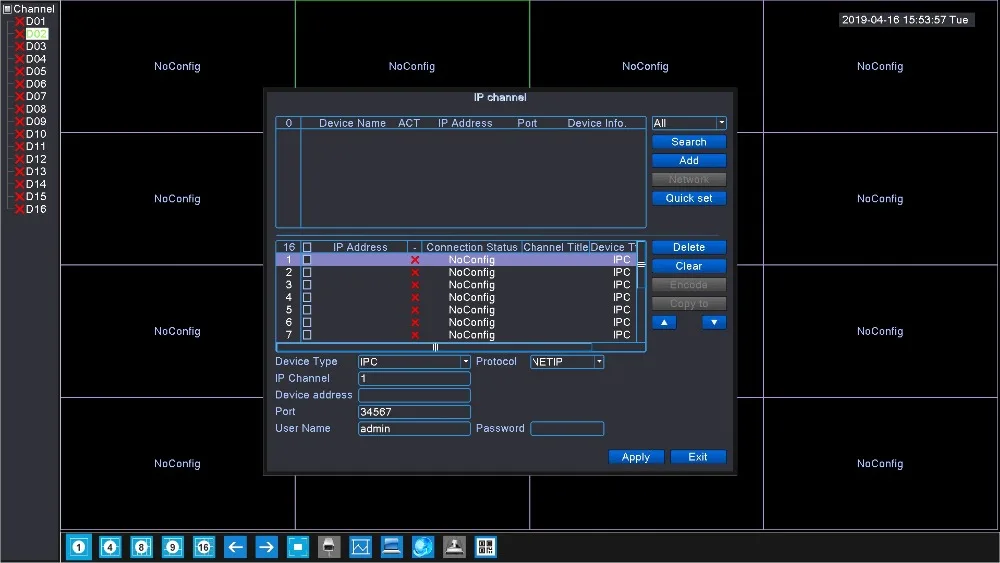The image size is (1000, 563).
Task: Toggle full screen view icon
Action: click(x=298, y=547)
